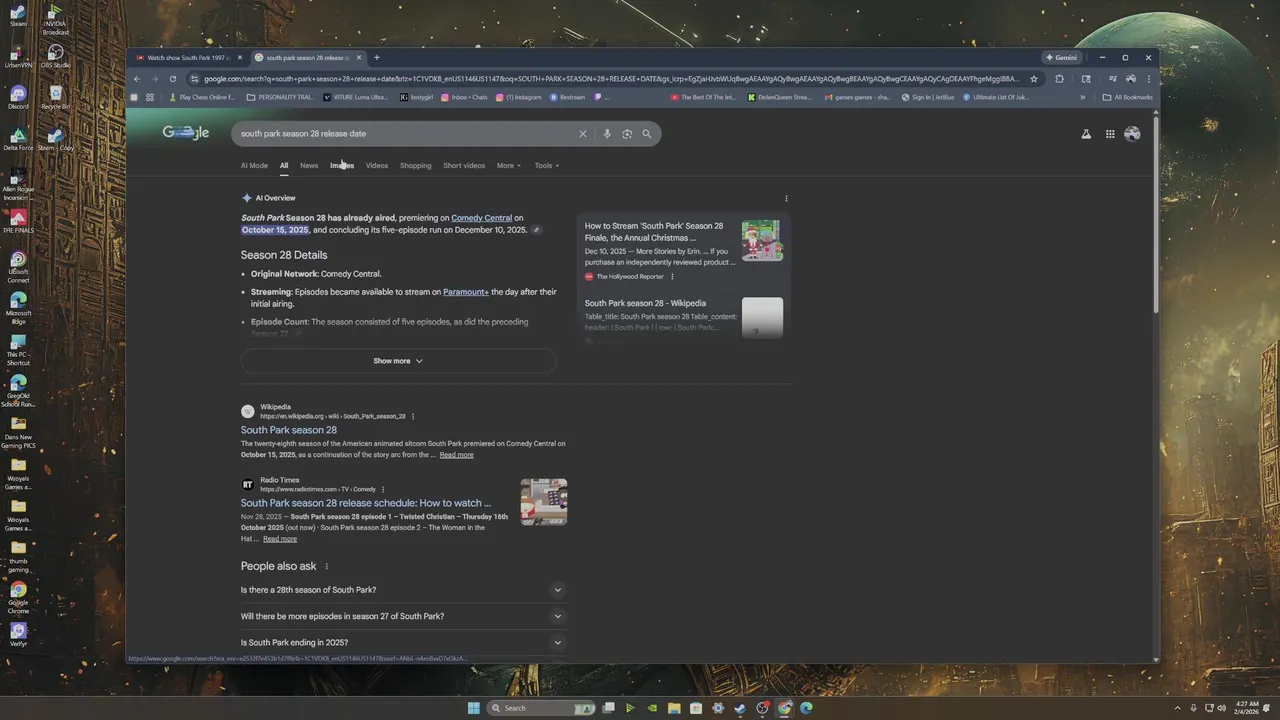Open Hollywood Reporter 'How to Stream' article
Image resolution: width=1280 pixels, height=720 pixels.
(654, 232)
